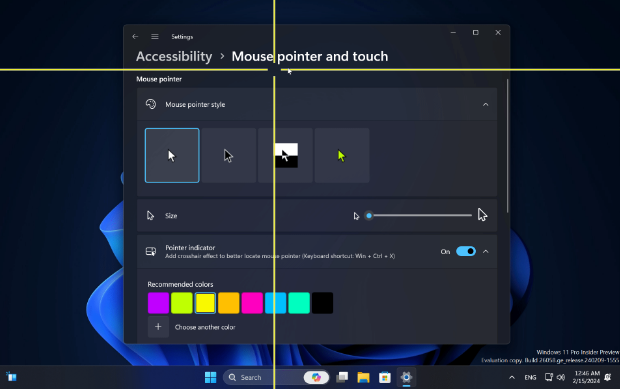Open the network icon in system tray
The width and height of the screenshot is (620, 389).
548,377
